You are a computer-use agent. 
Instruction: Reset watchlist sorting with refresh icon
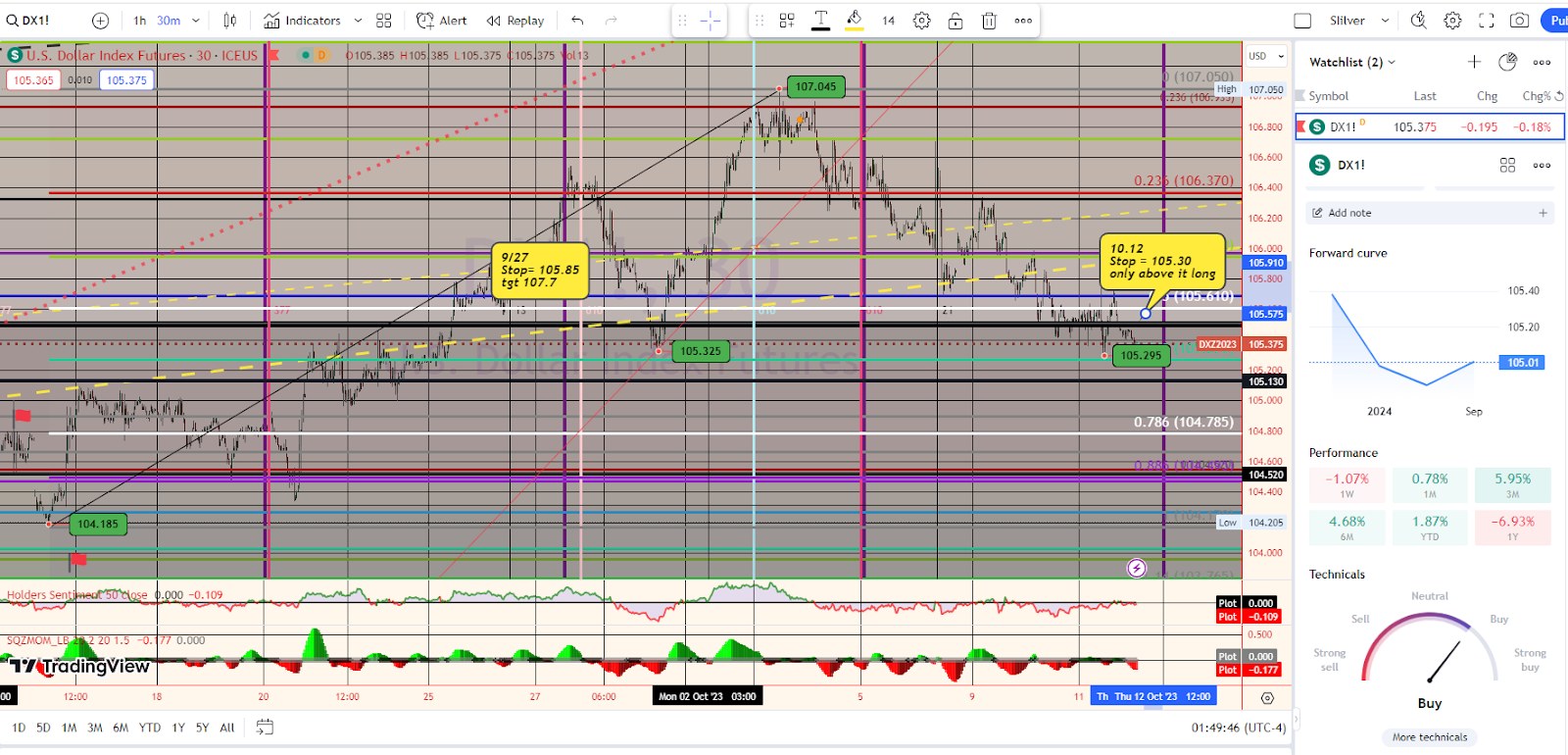1559,96
